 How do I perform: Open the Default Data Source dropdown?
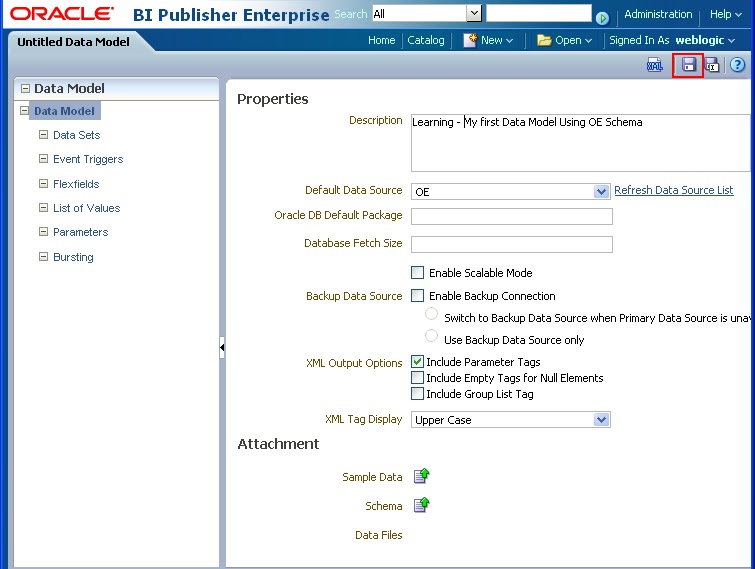click(x=601, y=192)
